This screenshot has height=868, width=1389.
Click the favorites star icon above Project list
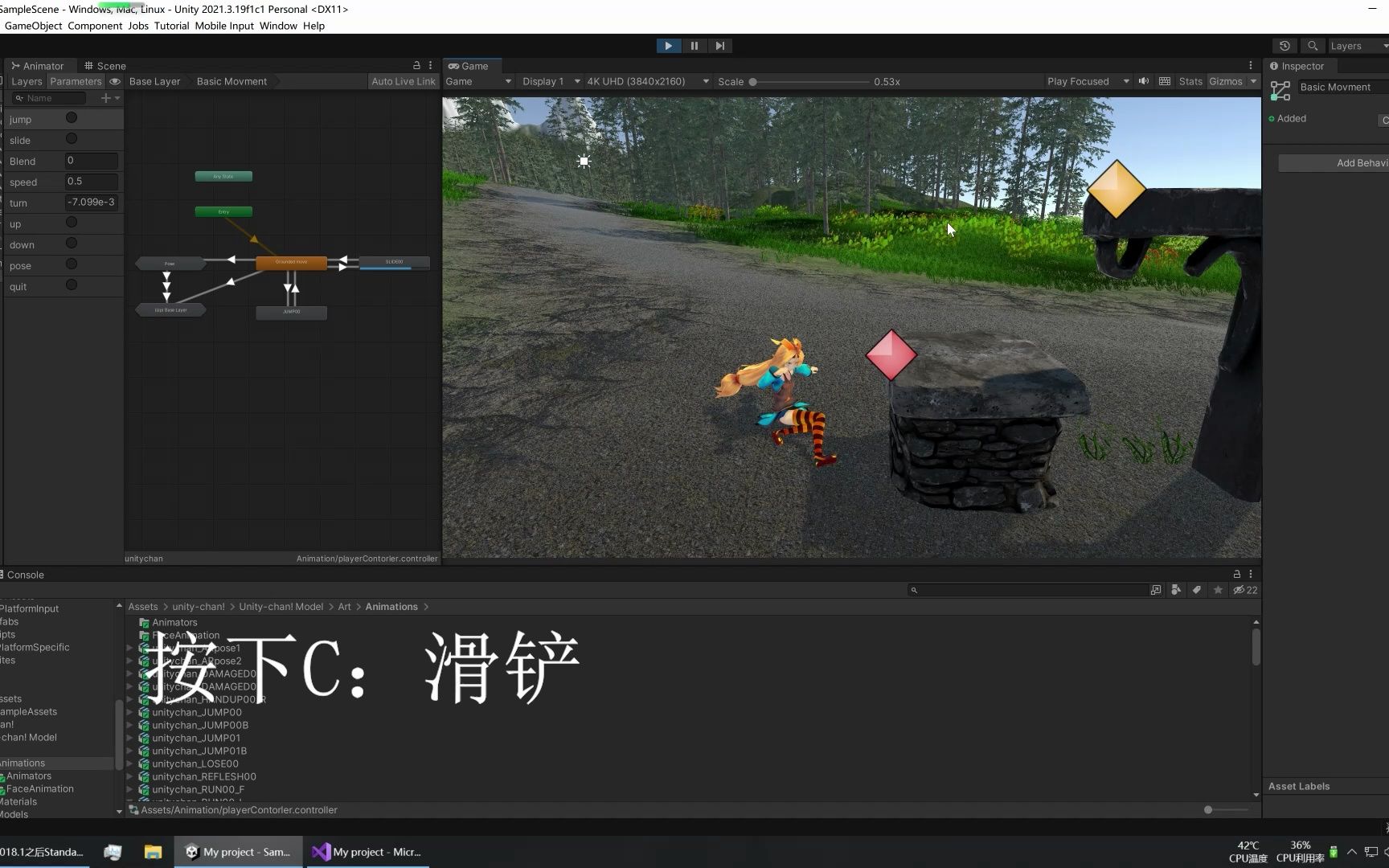pyautogui.click(x=1218, y=590)
